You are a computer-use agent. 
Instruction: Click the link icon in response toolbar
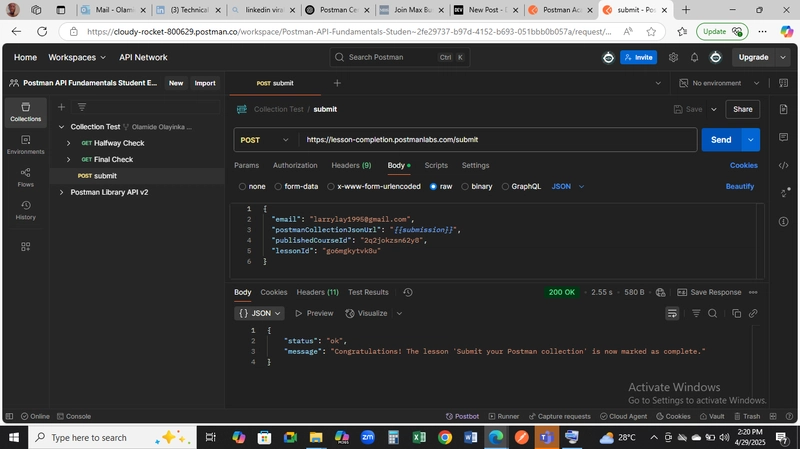[753, 313]
